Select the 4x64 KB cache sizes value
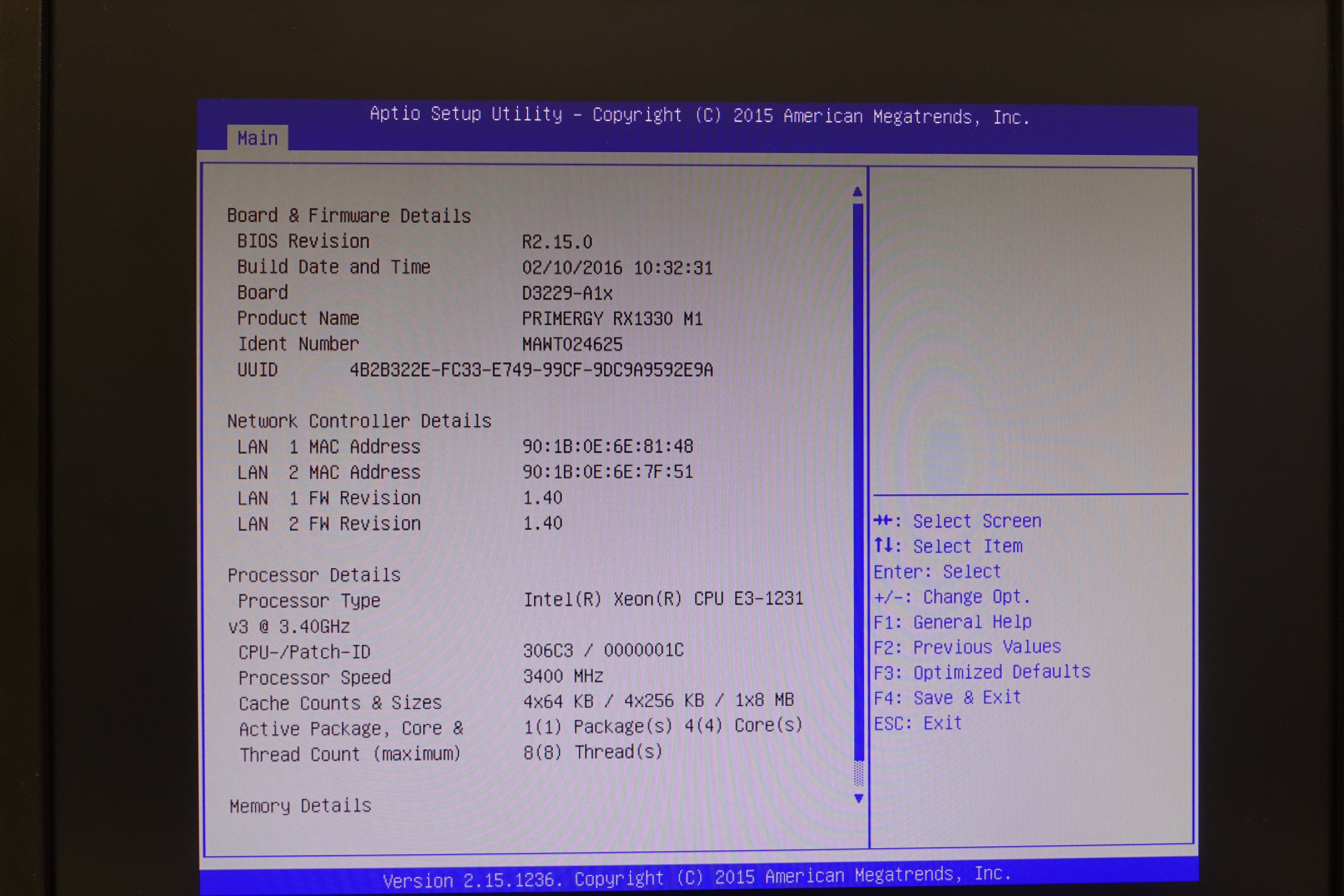The image size is (1344, 896). (x=659, y=701)
